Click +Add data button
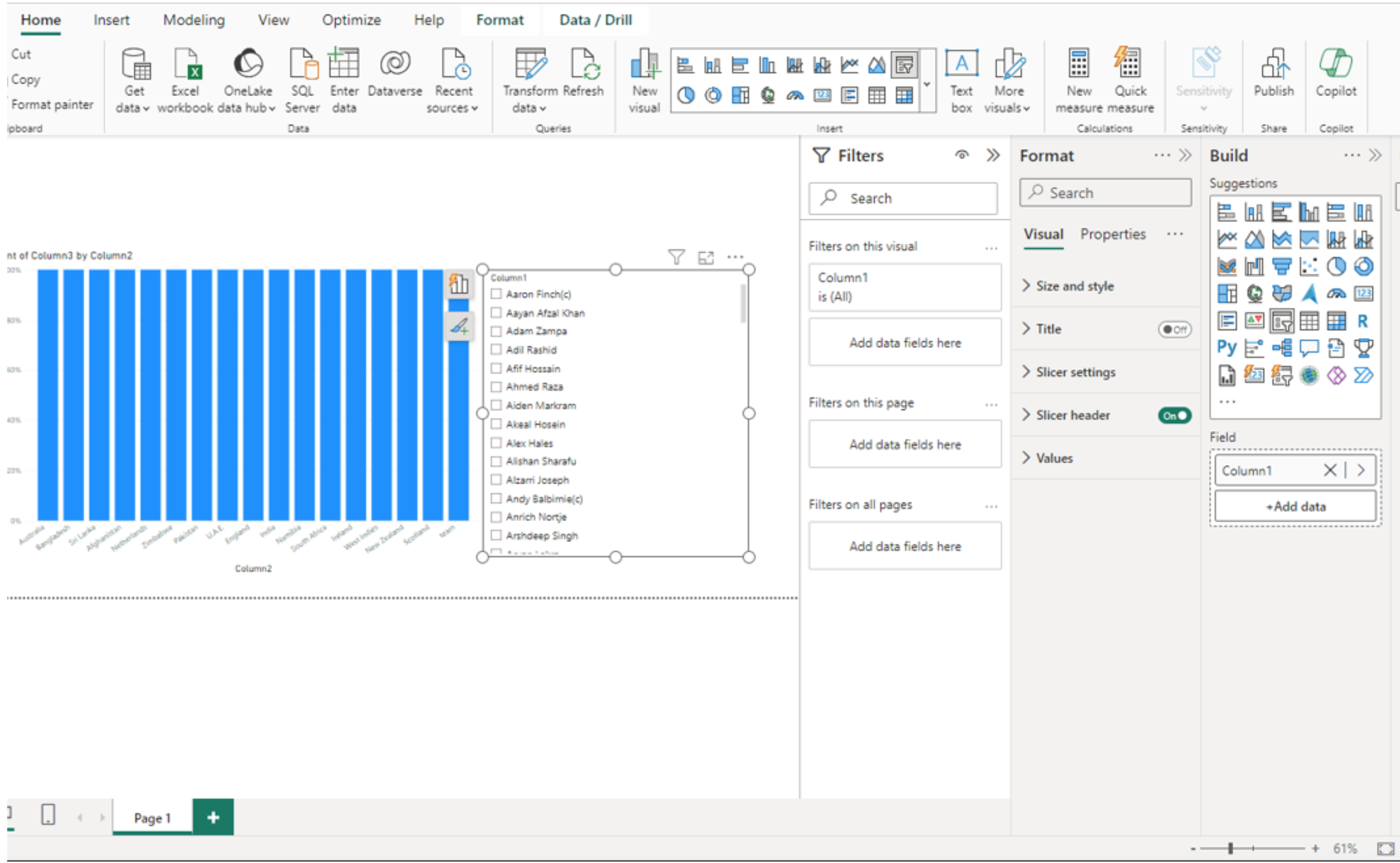1400x863 pixels. (1295, 506)
